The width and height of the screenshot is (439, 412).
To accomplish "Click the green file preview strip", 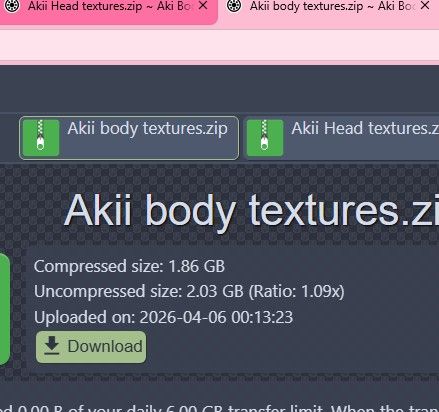I will (x=4, y=308).
